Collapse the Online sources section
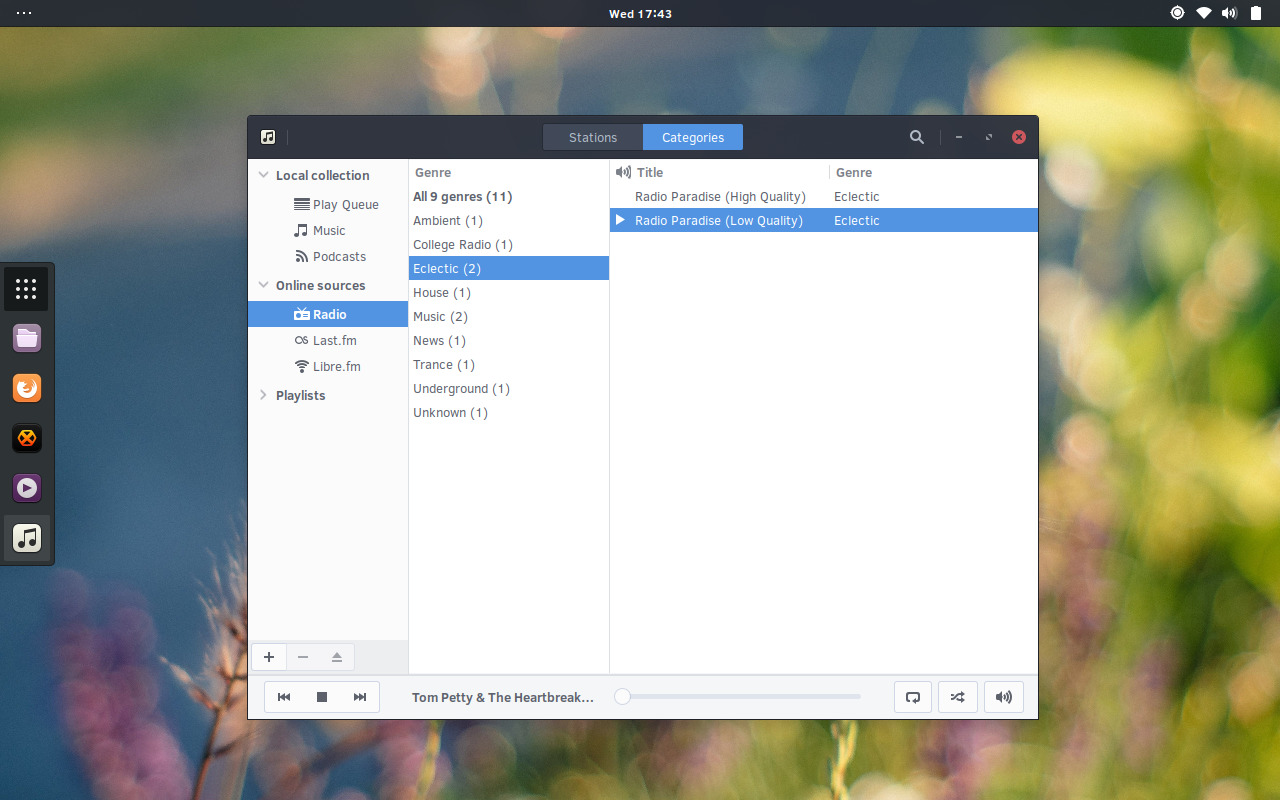The image size is (1280, 800). [264, 285]
